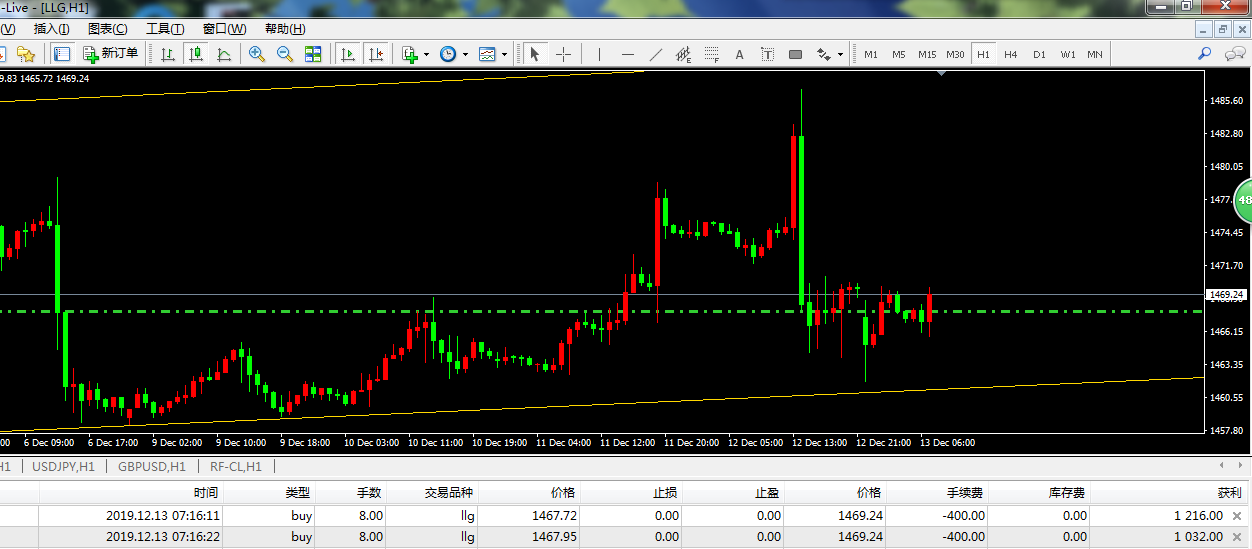Switch timeframe to M30
Screen dimensions: 1252x549
click(955, 54)
